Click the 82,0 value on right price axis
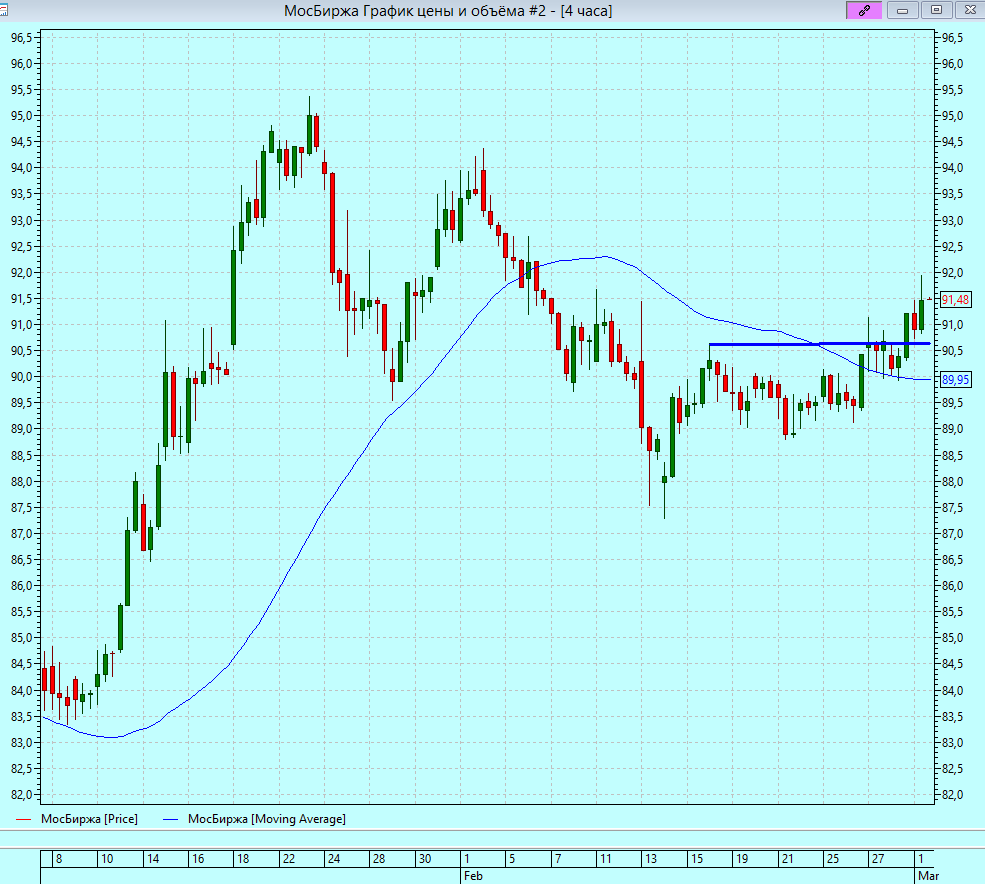 952,795
